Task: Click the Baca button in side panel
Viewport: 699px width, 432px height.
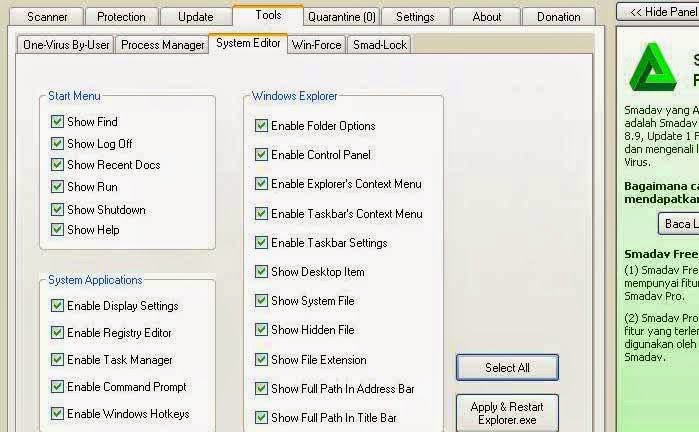Action: 678,223
